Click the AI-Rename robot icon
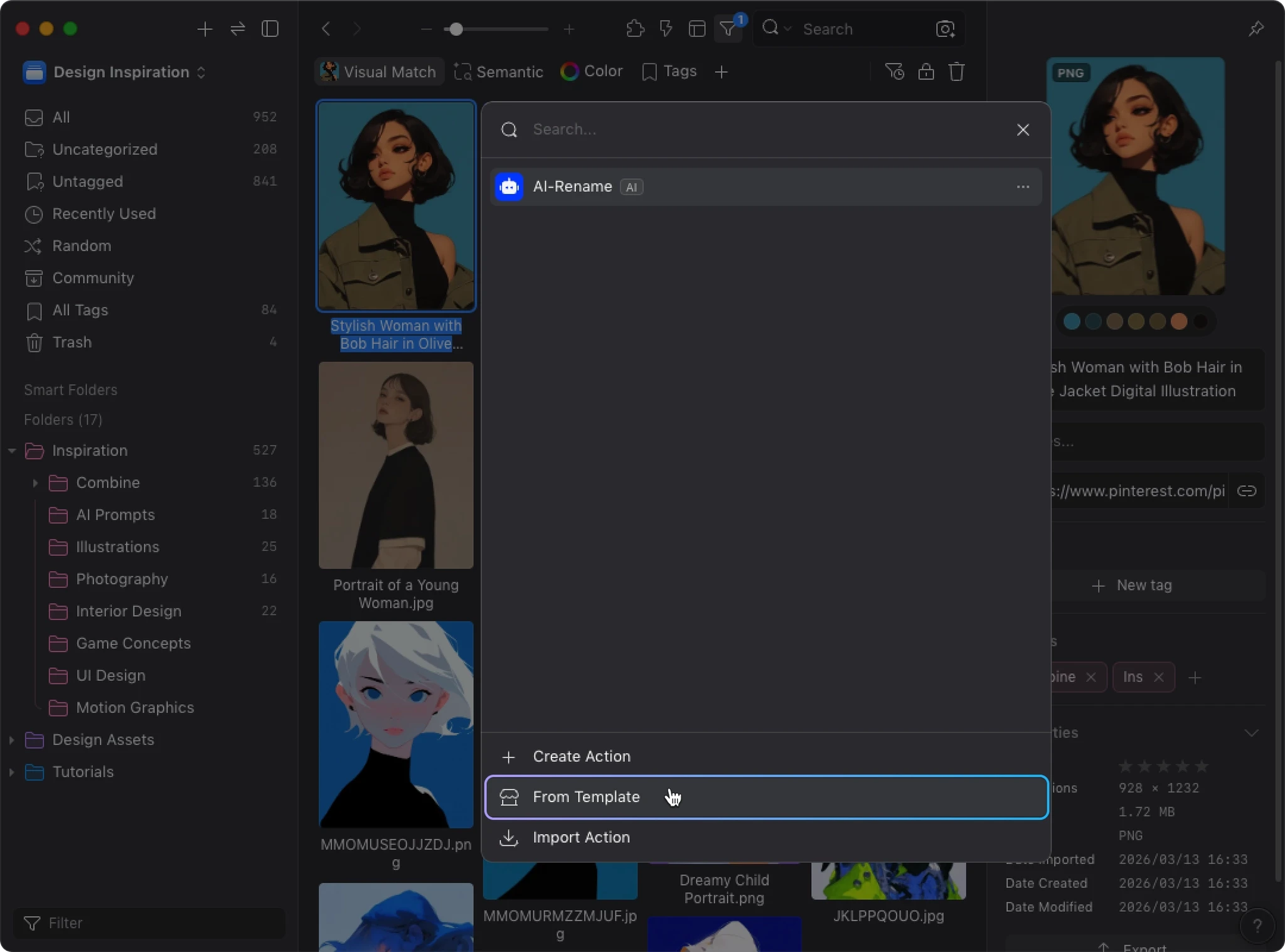Screen dimensions: 1285x952 [x=509, y=187]
